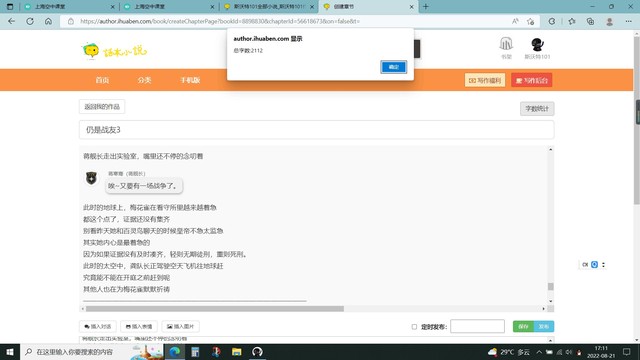Viewport: 640px width, 360px height.
Task: Open File Explorer in the taskbar
Action: [237, 351]
